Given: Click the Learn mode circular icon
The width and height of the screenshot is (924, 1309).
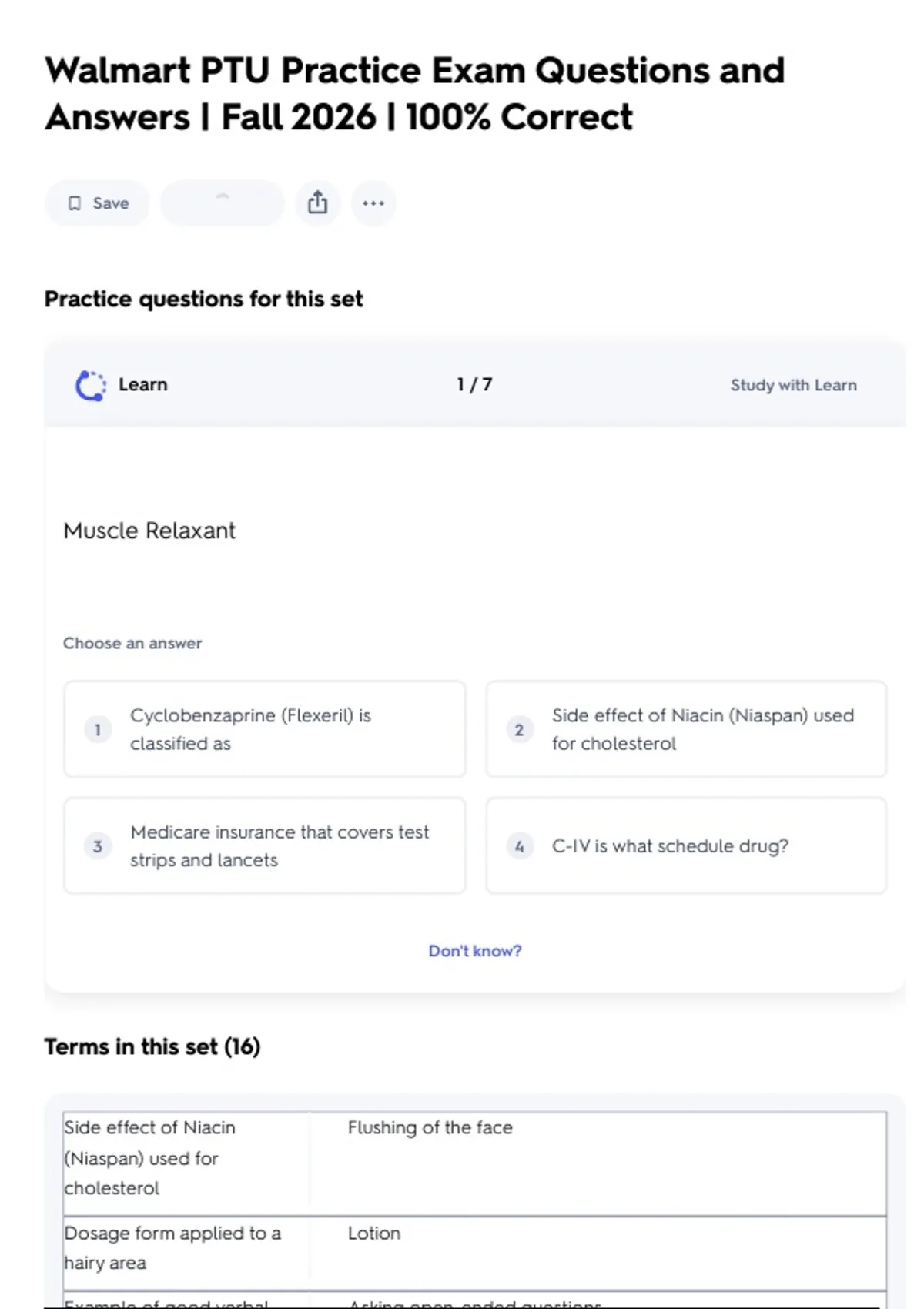Looking at the screenshot, I should 90,385.
